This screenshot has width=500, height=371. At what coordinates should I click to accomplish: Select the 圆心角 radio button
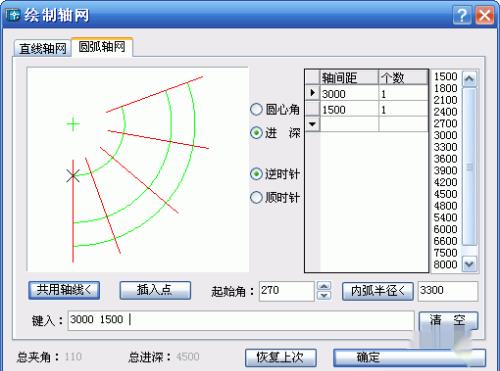256,109
